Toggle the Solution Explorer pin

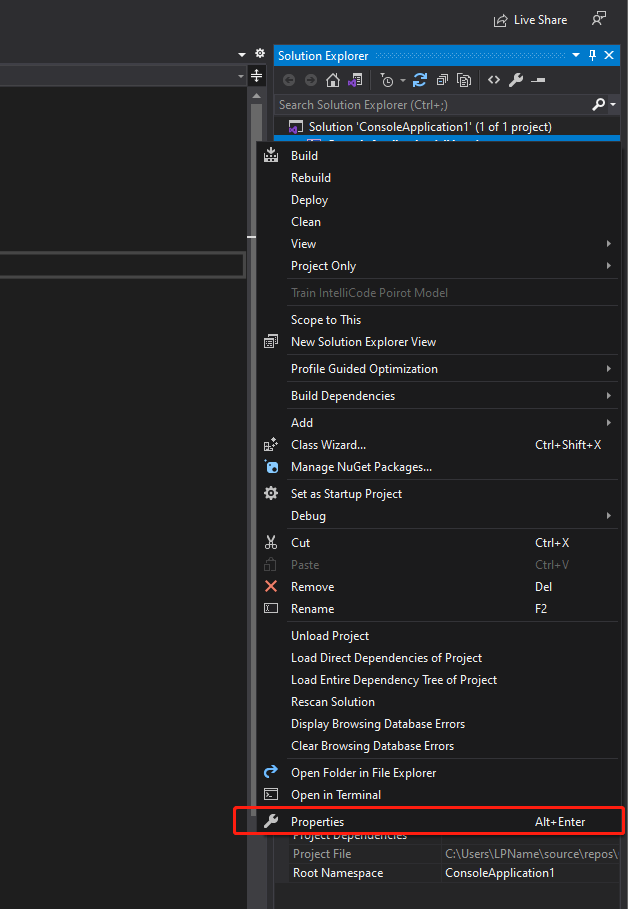[x=593, y=55]
